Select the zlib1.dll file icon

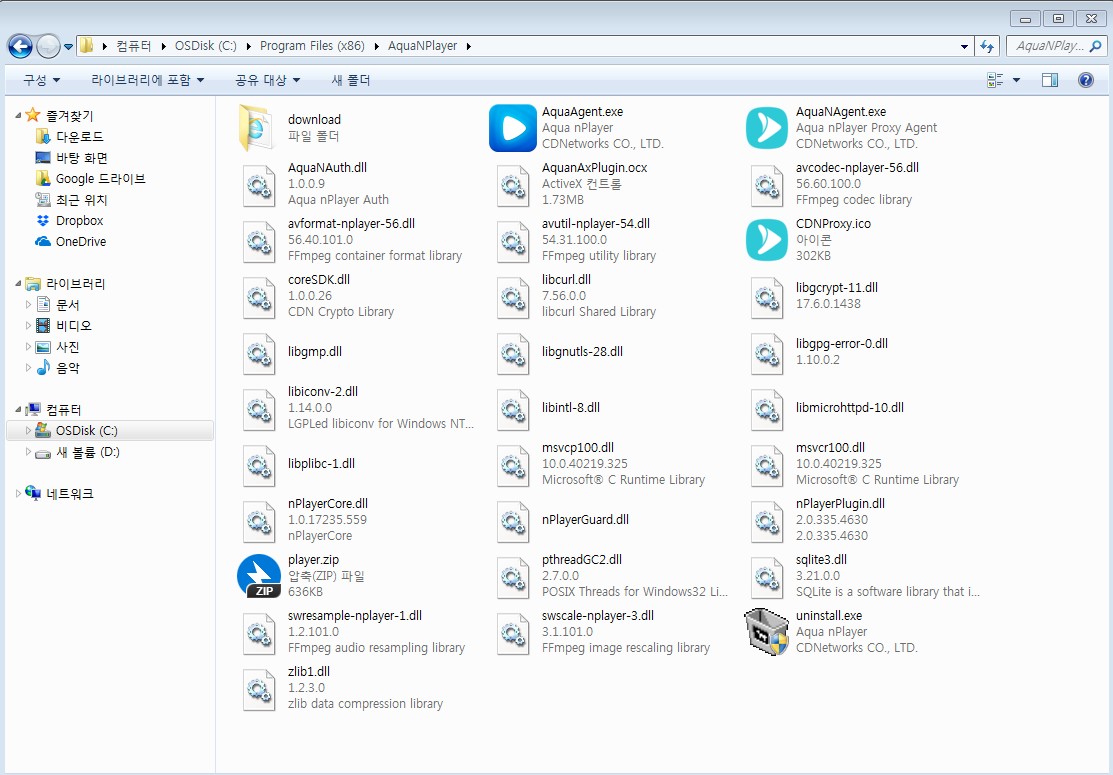259,689
